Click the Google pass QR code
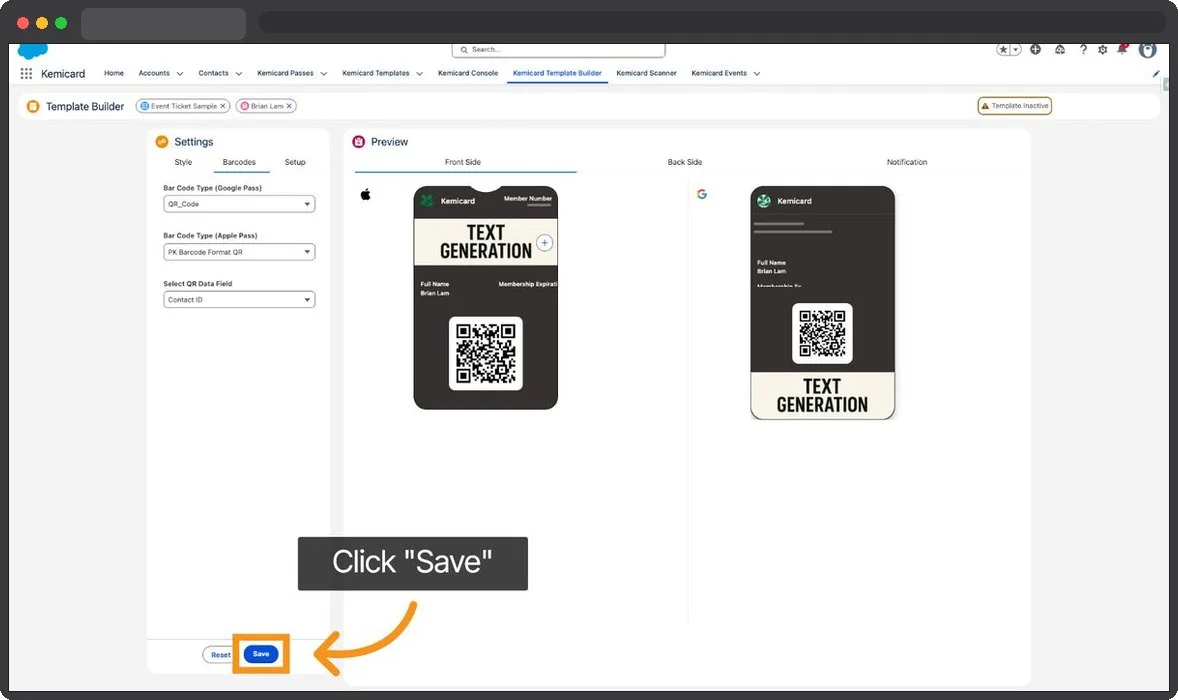Image resolution: width=1178 pixels, height=700 pixels. pos(822,333)
